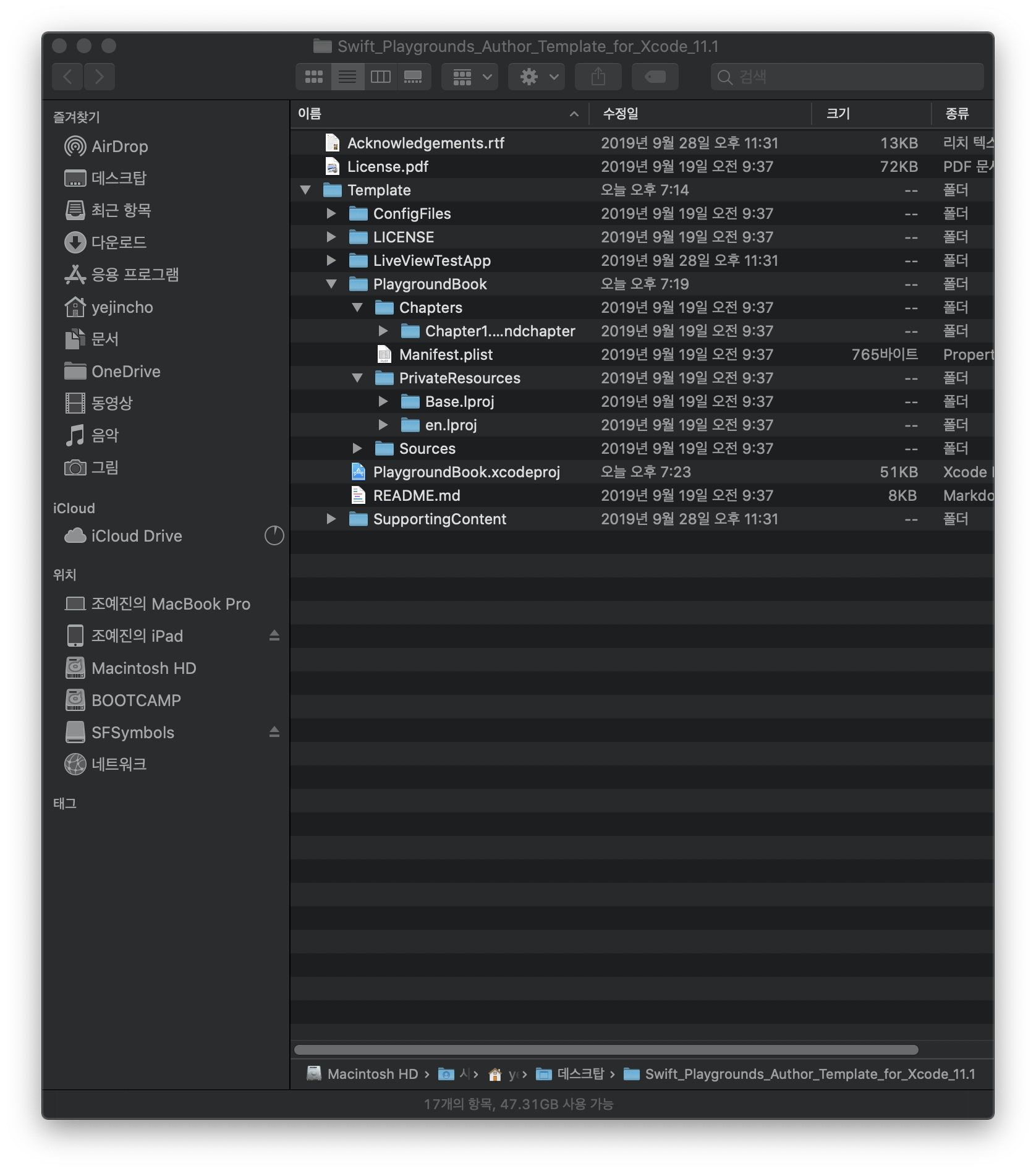Open OneDrive in the sidebar
The image size is (1036, 1171).
coord(166,372)
